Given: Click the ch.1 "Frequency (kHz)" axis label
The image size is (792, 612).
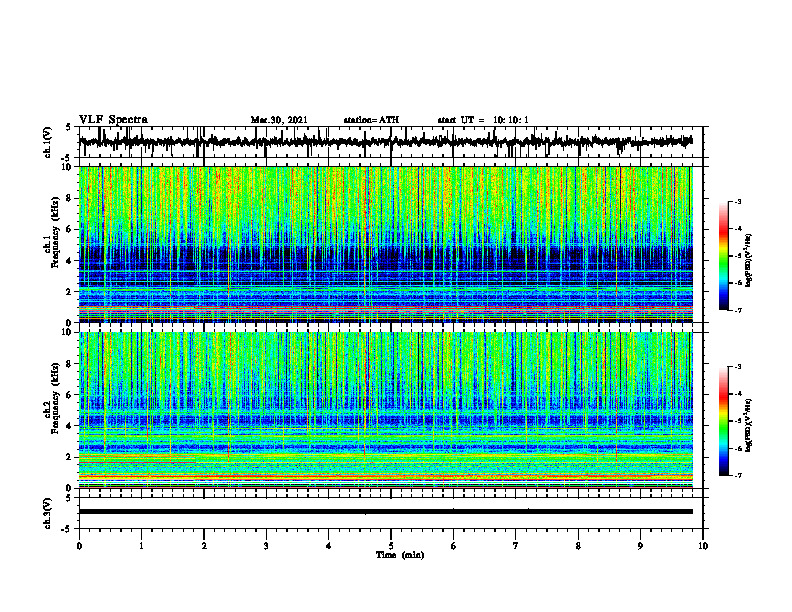Looking at the screenshot, I should tap(55, 232).
